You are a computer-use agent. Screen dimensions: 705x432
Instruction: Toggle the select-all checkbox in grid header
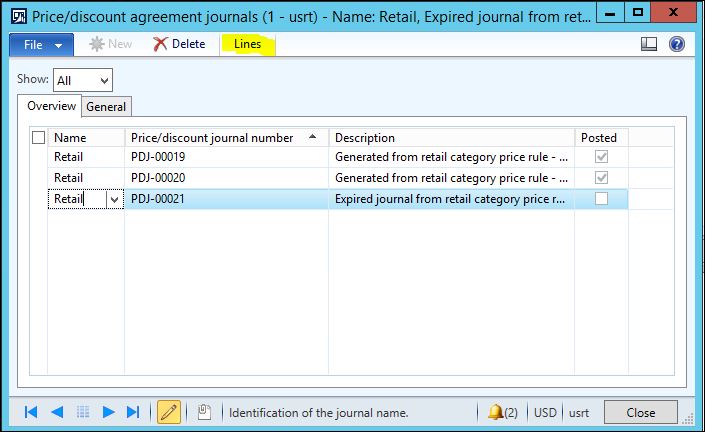(x=39, y=138)
